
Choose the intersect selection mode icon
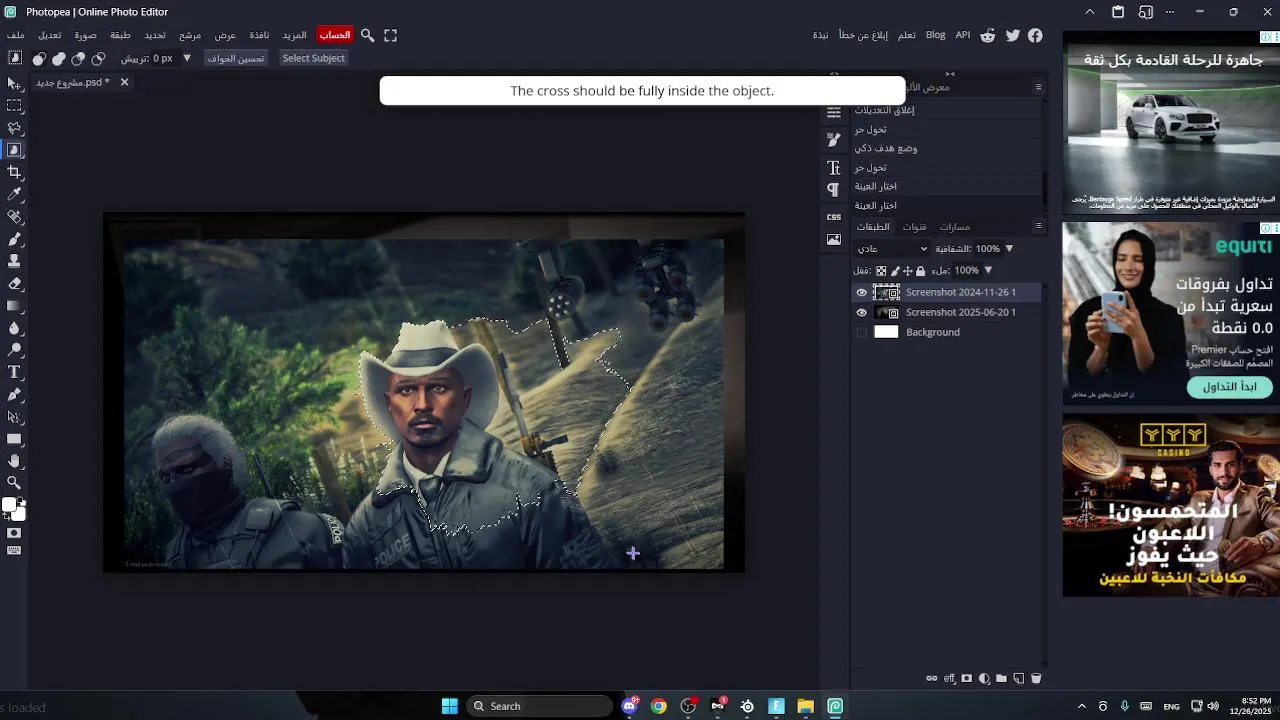point(98,59)
